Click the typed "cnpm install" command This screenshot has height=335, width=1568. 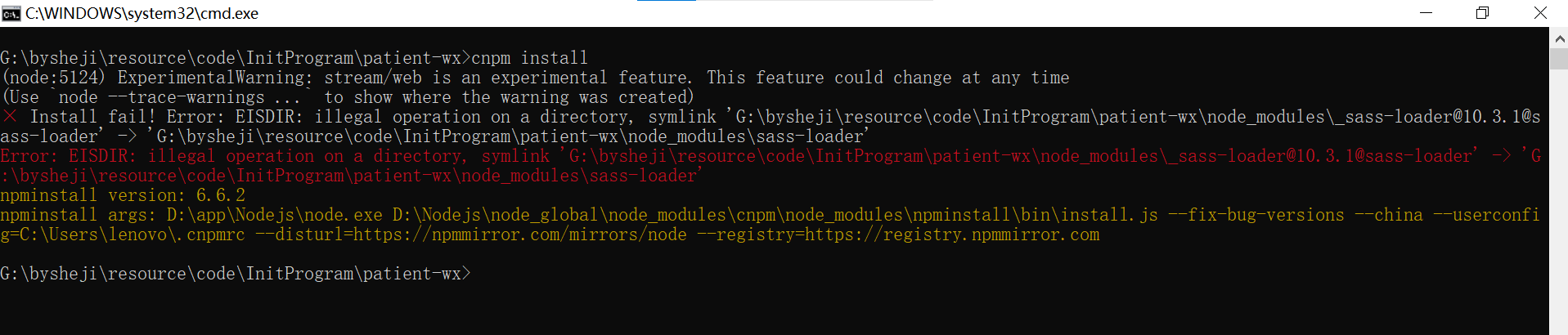[x=529, y=58]
